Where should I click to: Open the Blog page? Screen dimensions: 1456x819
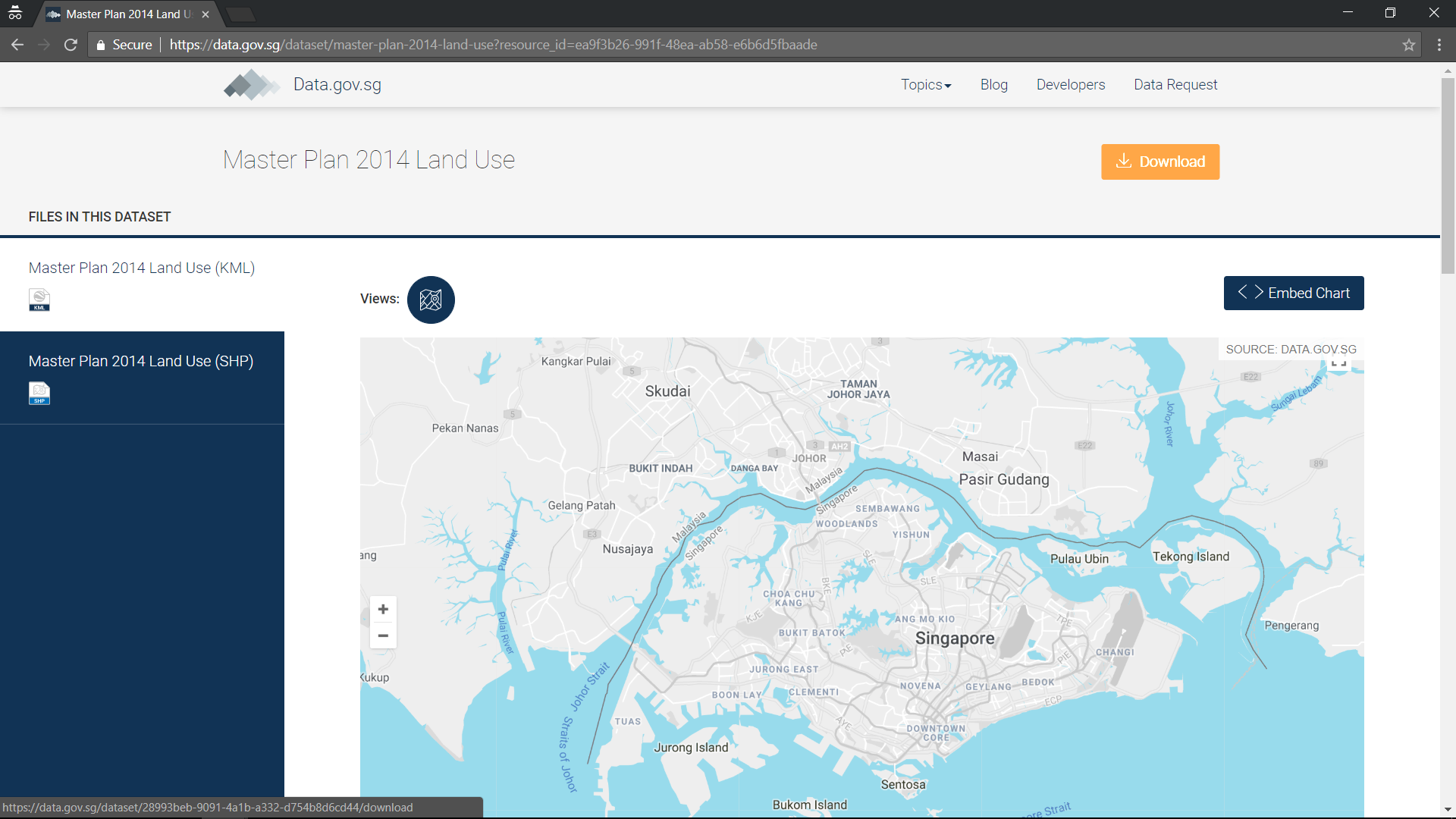[993, 84]
